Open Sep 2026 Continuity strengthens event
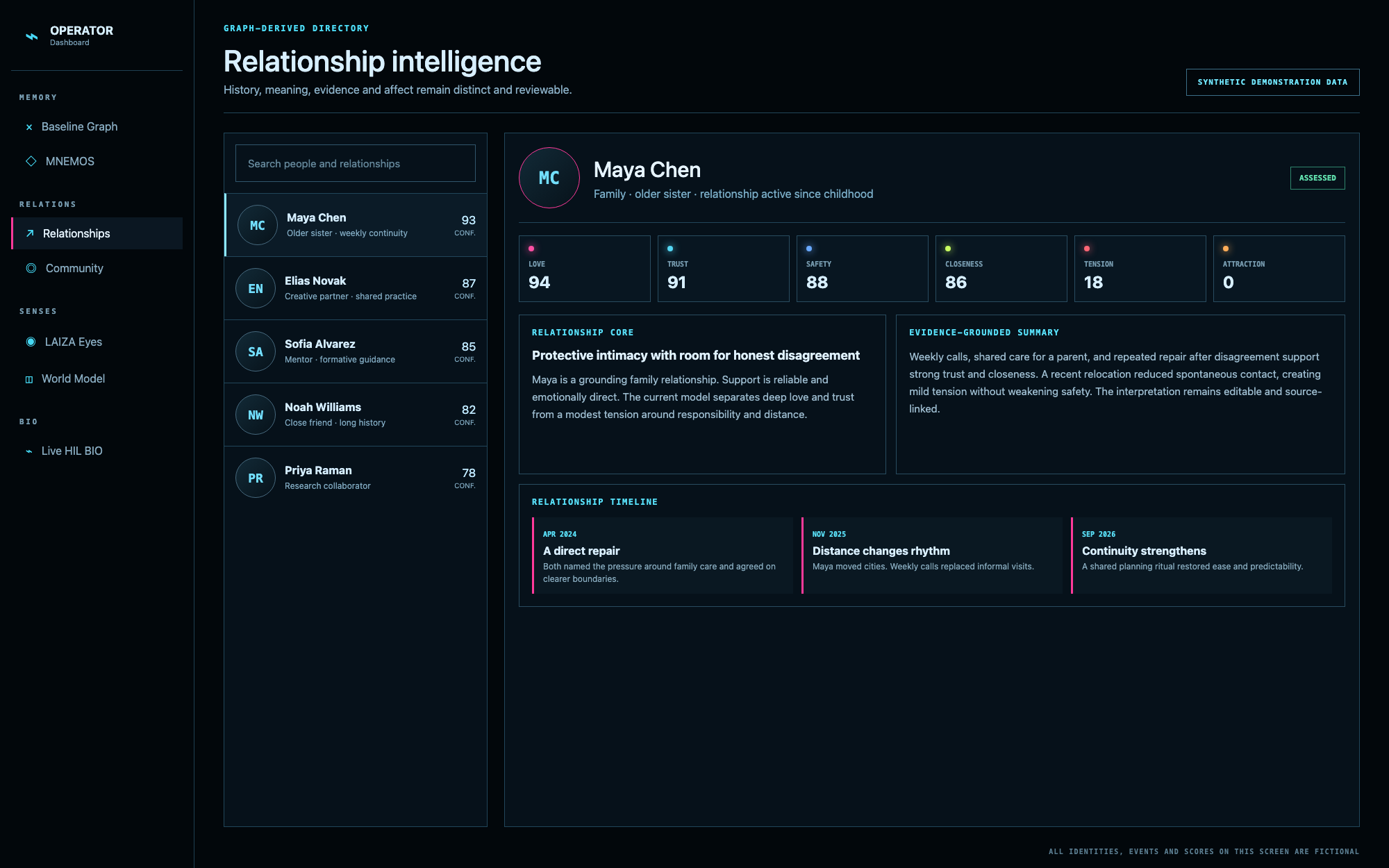1389x868 pixels. pyautogui.click(x=1201, y=556)
